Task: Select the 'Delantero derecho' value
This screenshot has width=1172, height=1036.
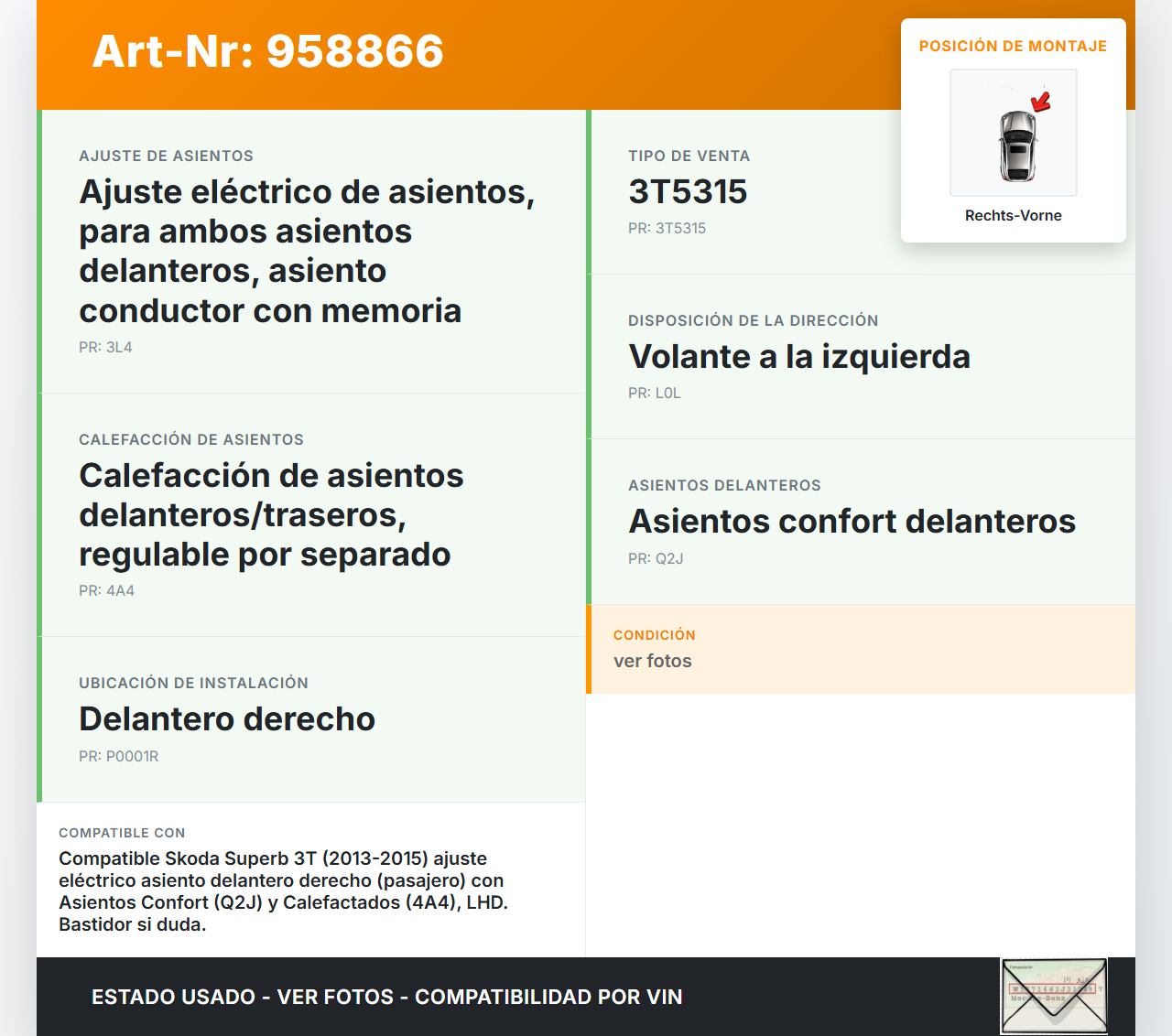Action: click(x=227, y=718)
